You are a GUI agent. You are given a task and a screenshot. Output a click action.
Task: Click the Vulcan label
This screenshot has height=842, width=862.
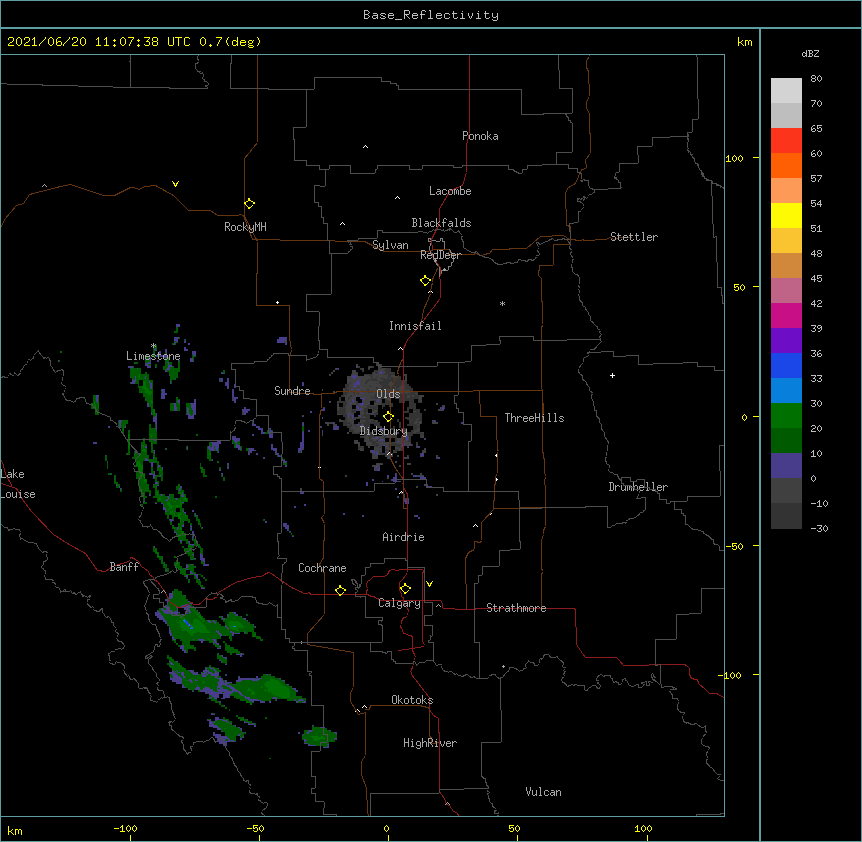(x=543, y=792)
